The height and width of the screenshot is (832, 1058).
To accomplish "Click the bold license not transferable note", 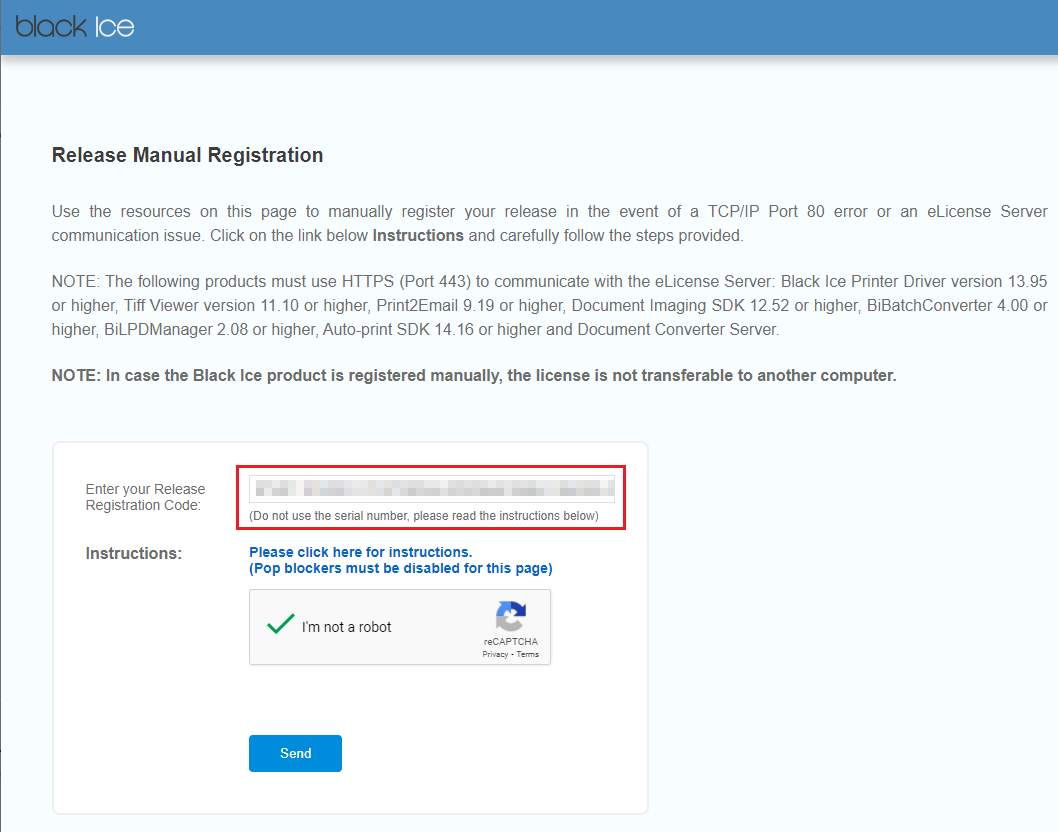I will 474,376.
